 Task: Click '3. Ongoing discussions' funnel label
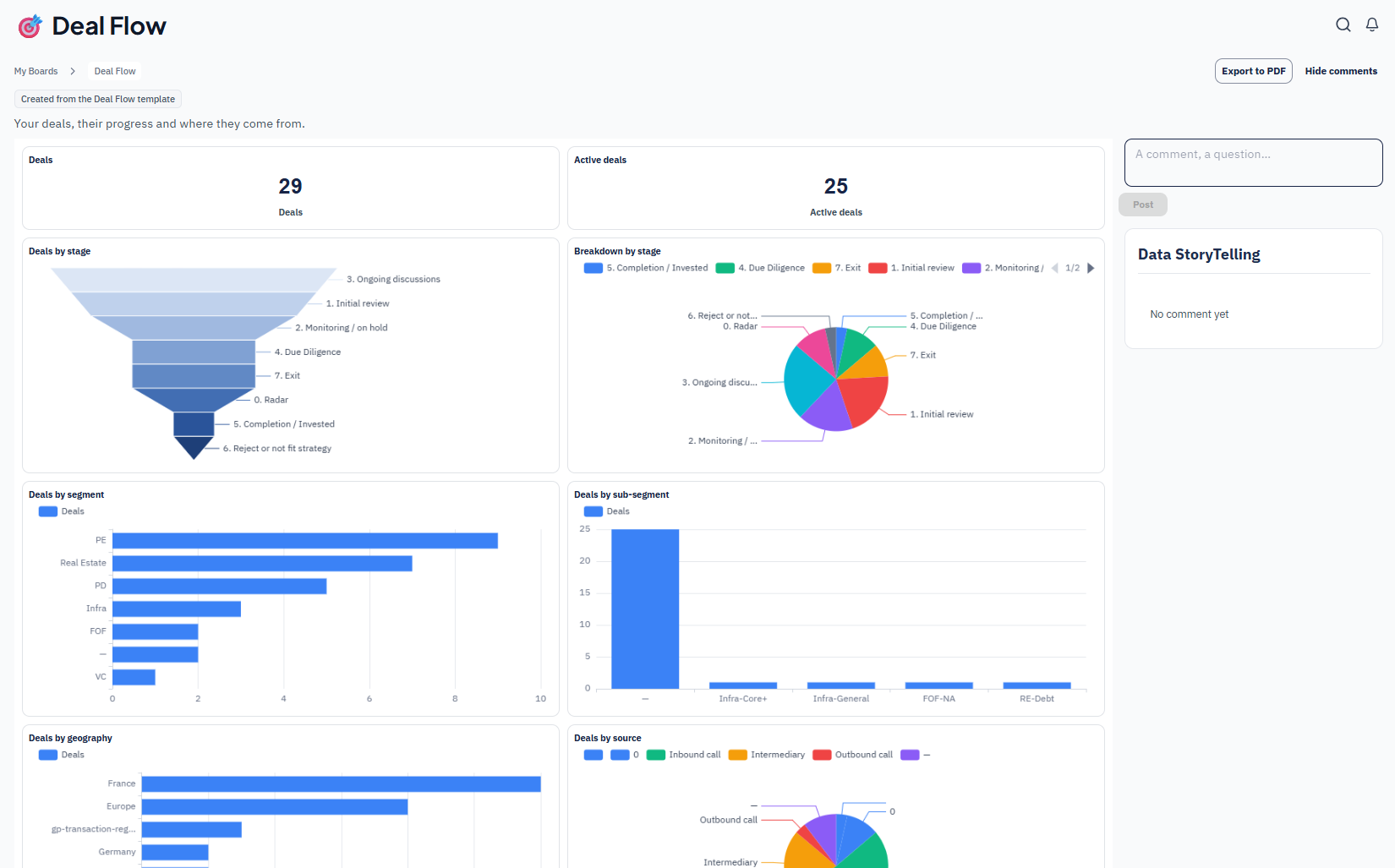pyautogui.click(x=393, y=279)
